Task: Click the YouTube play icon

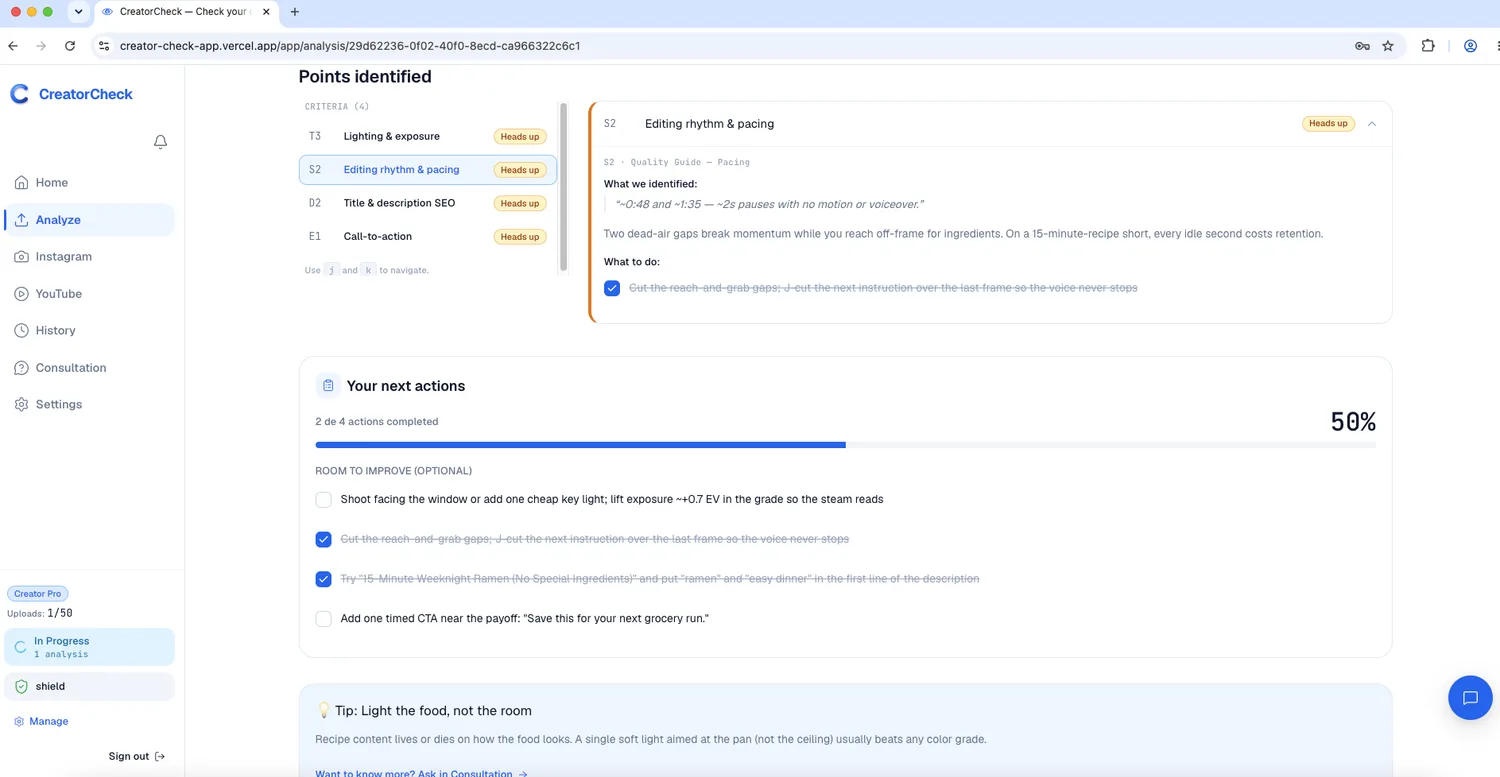Action: [21, 294]
